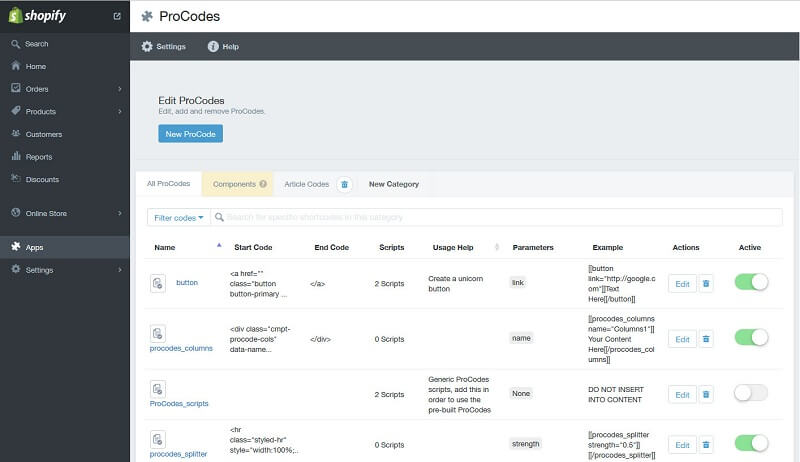This screenshot has height=462, width=800.
Task: Expand the sidebar Settings submenu chevron
Action: click(x=120, y=270)
